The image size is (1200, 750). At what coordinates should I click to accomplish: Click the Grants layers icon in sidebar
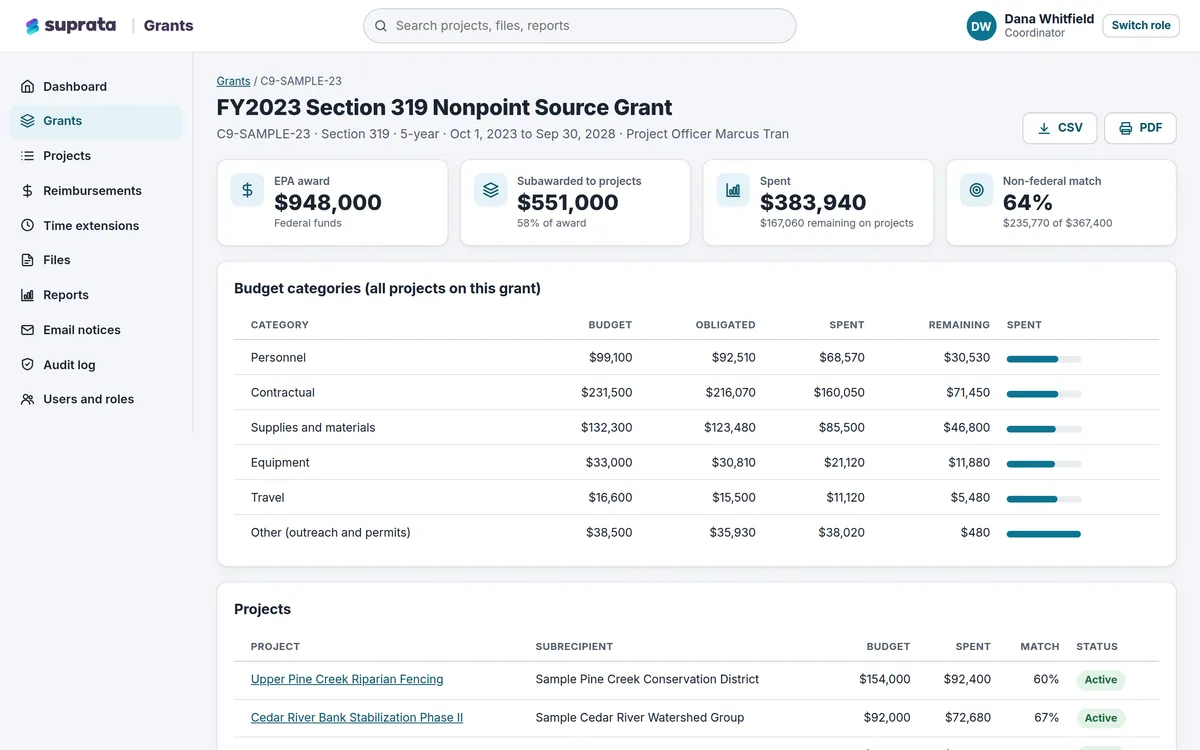[x=27, y=121]
